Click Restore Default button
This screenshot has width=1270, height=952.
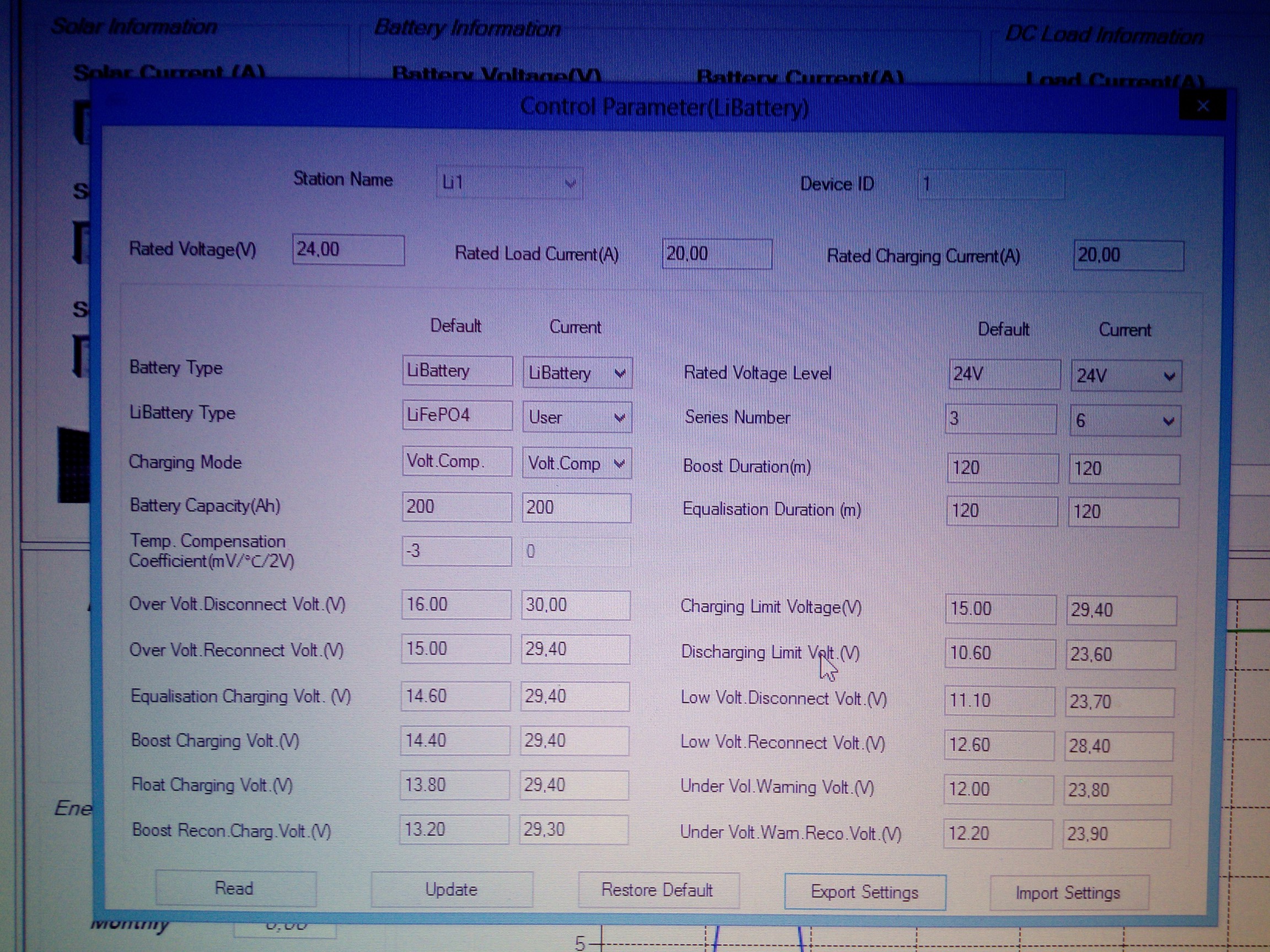(658, 890)
